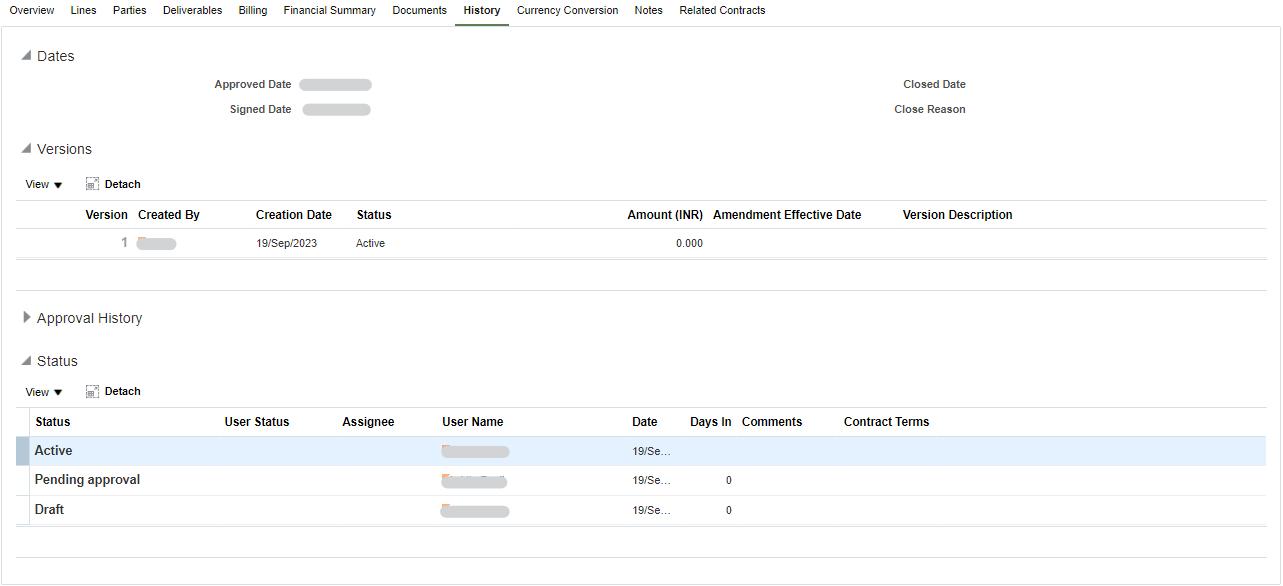The height and width of the screenshot is (586, 1283).
Task: Sort by the Creation Date column header
Action: click(x=293, y=214)
